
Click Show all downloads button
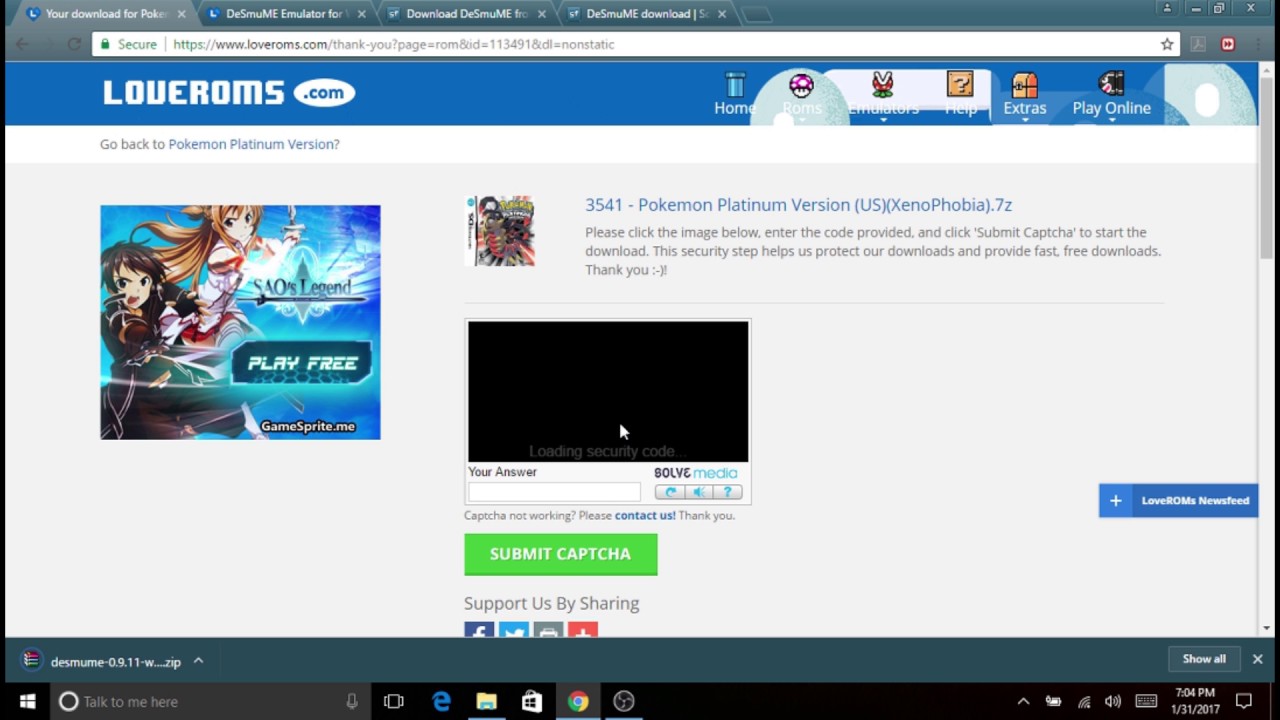point(1204,659)
